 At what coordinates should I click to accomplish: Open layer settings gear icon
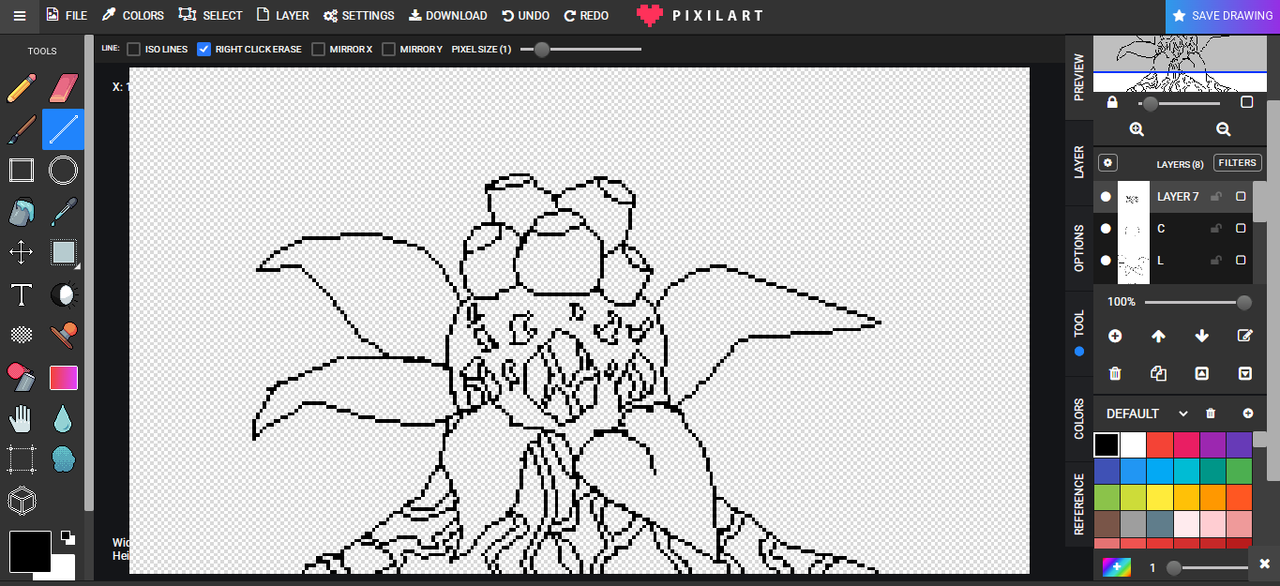(x=1108, y=163)
